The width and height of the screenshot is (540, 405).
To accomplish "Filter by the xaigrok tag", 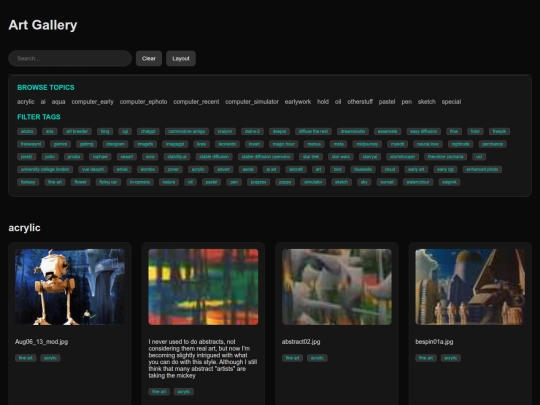I will [x=449, y=183].
